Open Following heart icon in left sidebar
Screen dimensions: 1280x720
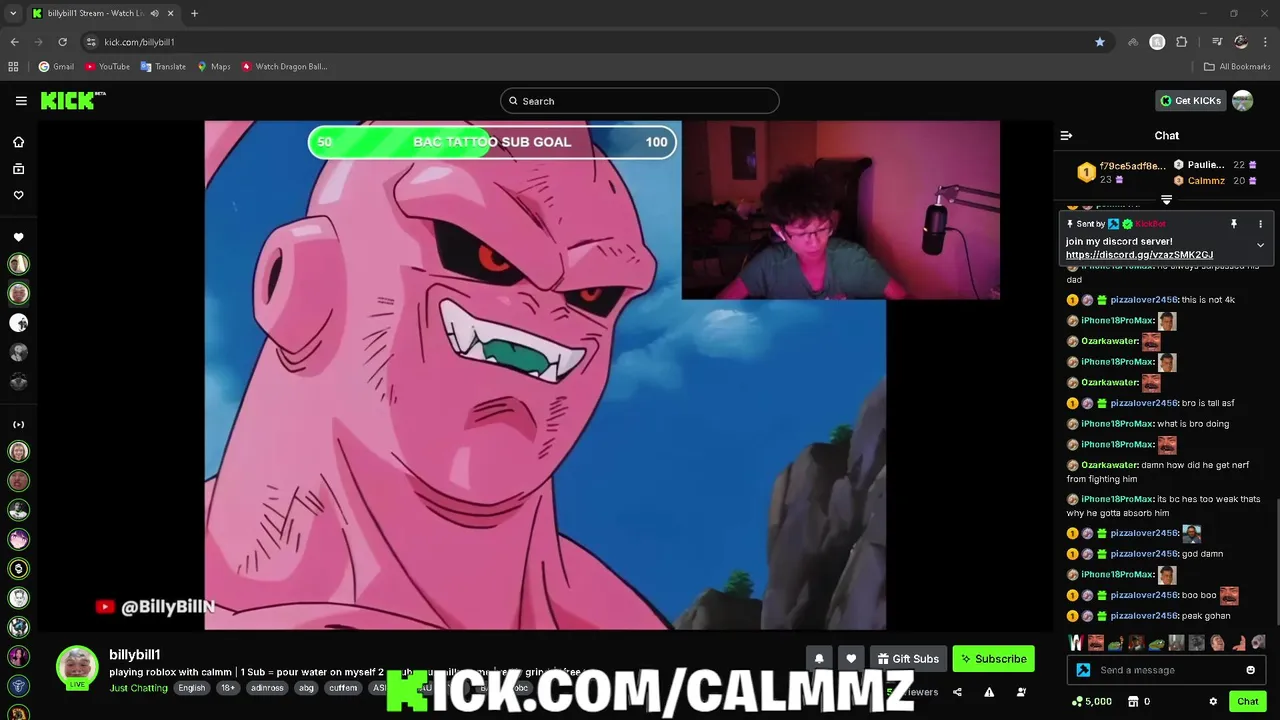[18, 195]
